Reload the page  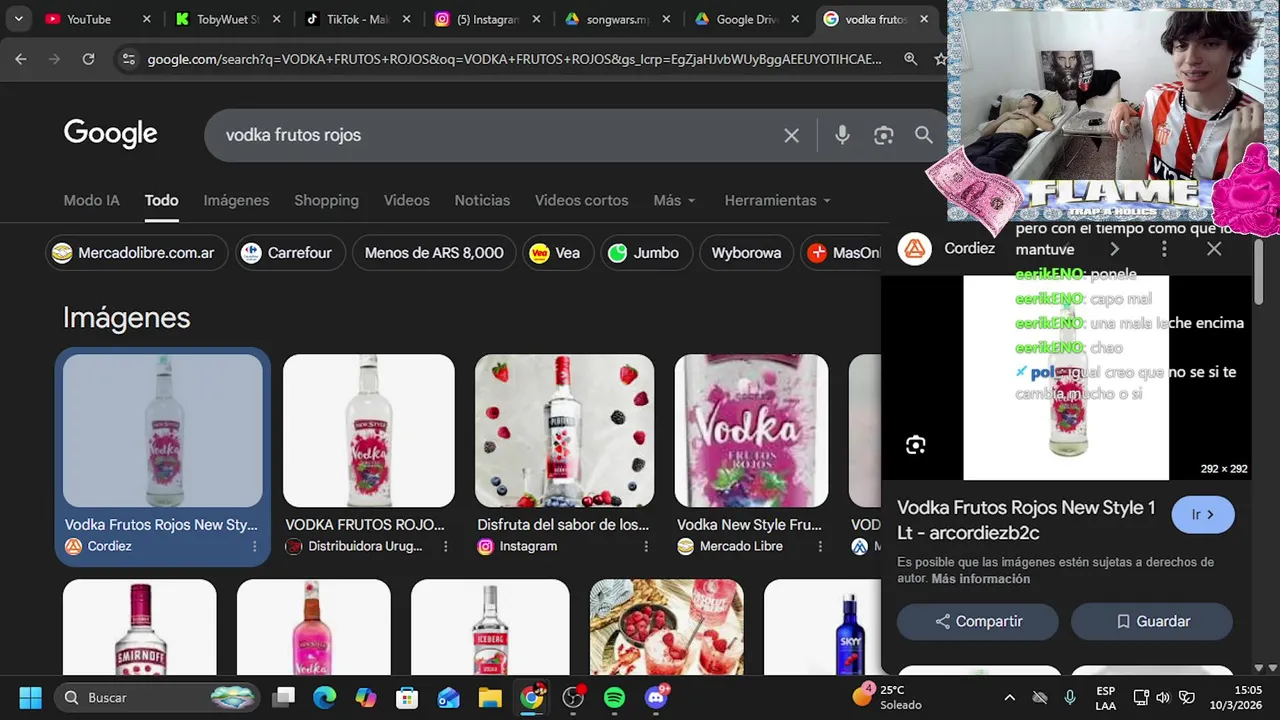[x=88, y=59]
